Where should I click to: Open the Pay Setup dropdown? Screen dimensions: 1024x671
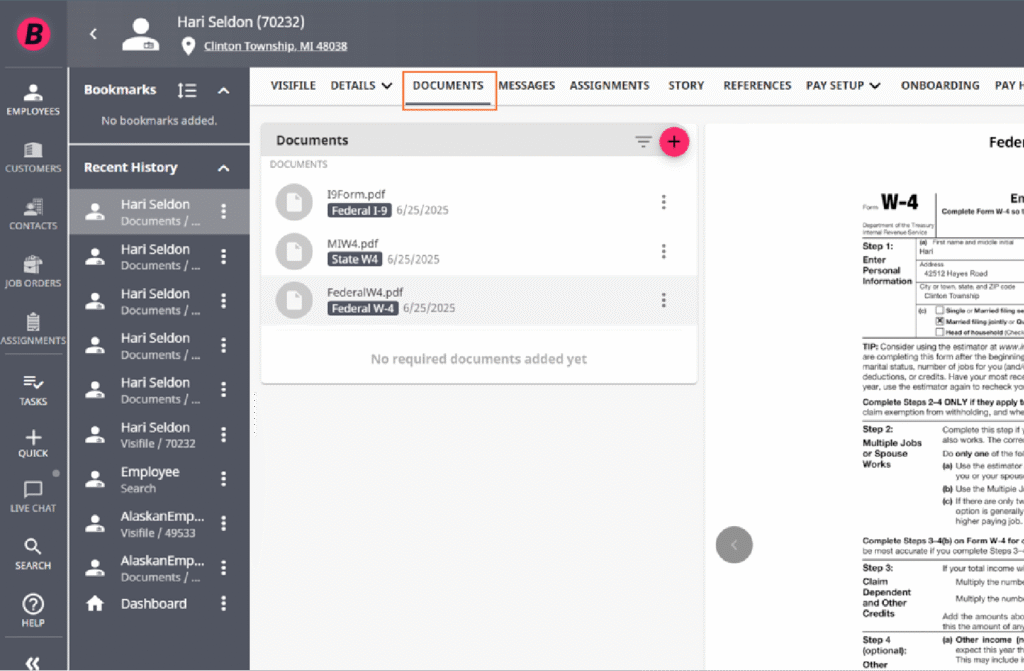[843, 86]
